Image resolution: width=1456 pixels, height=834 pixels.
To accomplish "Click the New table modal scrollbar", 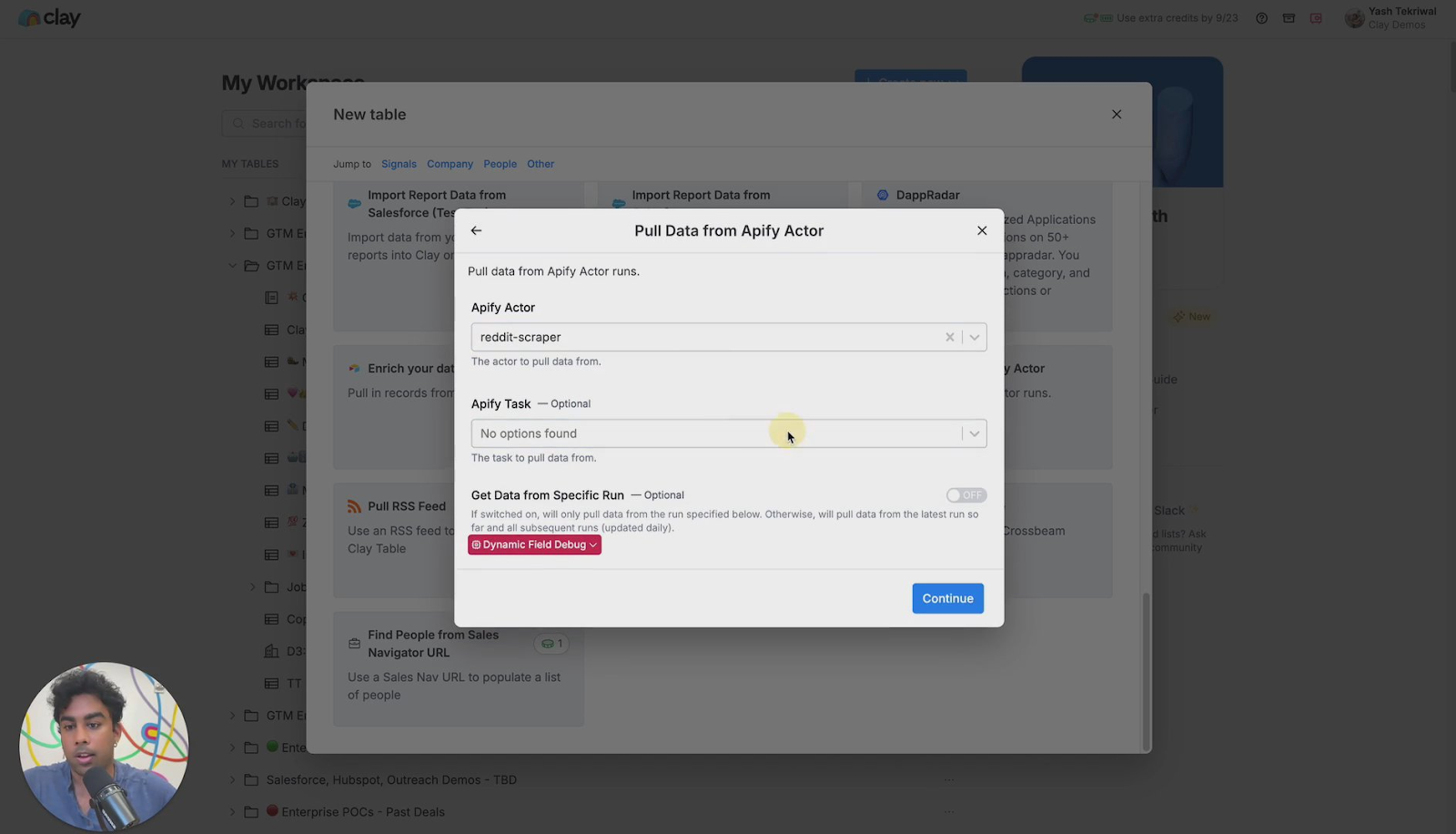I will click(x=1146, y=671).
